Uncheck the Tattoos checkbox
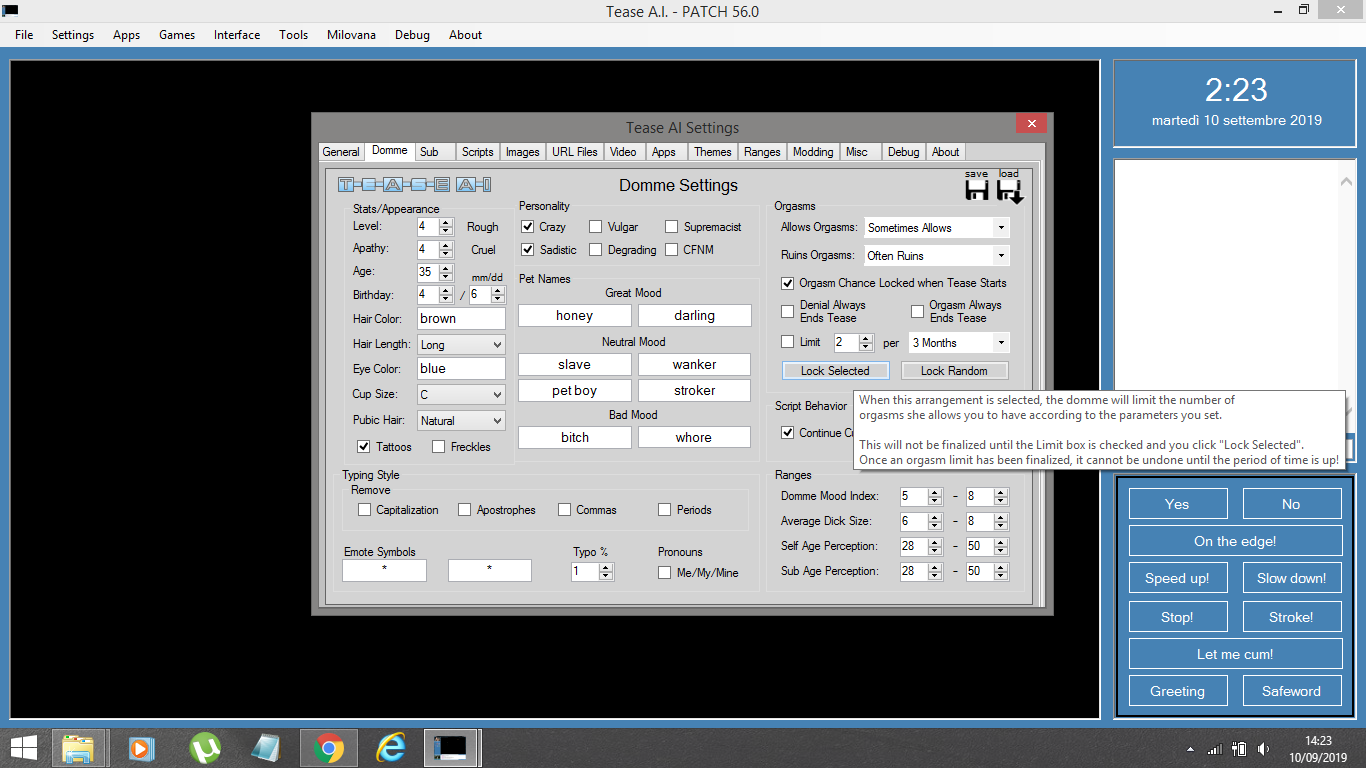Image resolution: width=1366 pixels, height=768 pixels. coord(364,447)
